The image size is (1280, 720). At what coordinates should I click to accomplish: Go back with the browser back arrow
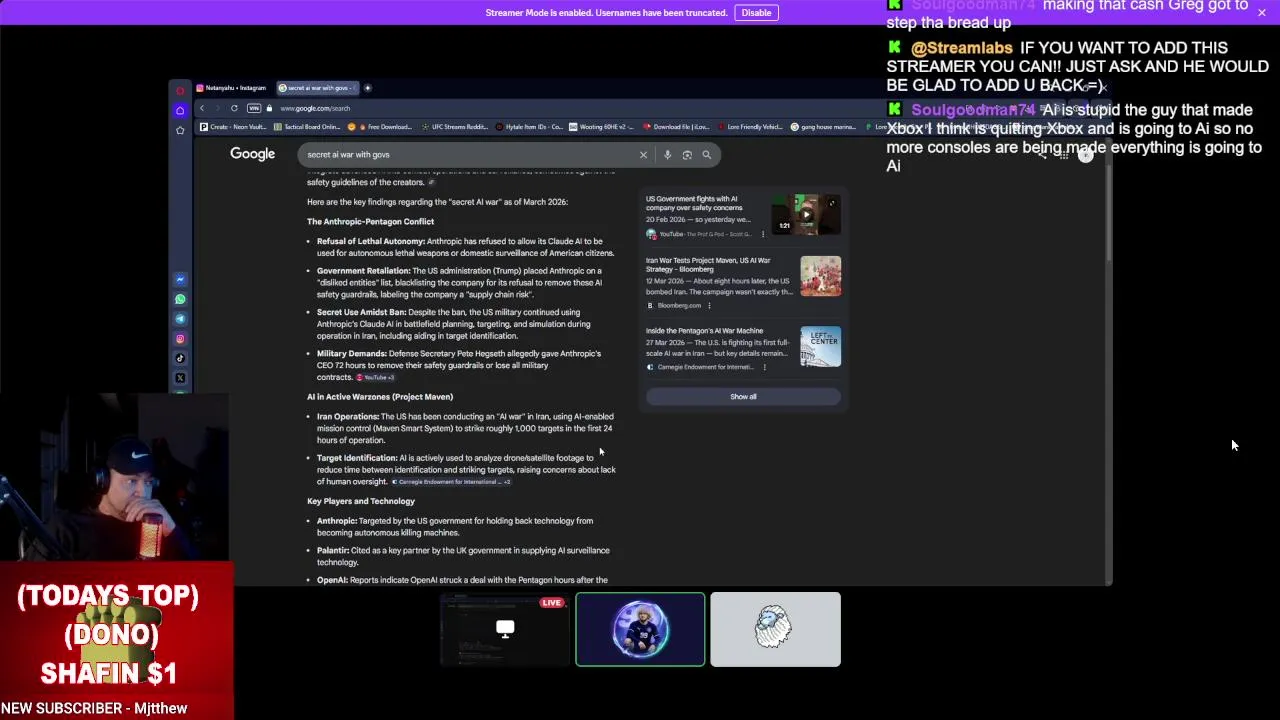(x=201, y=108)
